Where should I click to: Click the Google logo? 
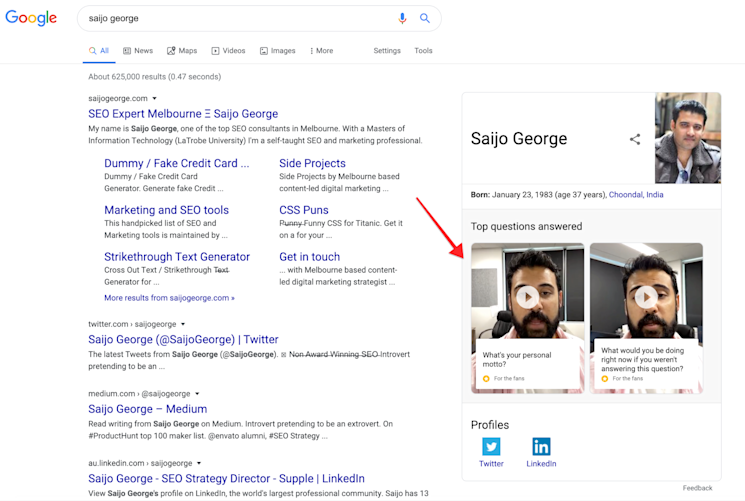[x=31, y=18]
